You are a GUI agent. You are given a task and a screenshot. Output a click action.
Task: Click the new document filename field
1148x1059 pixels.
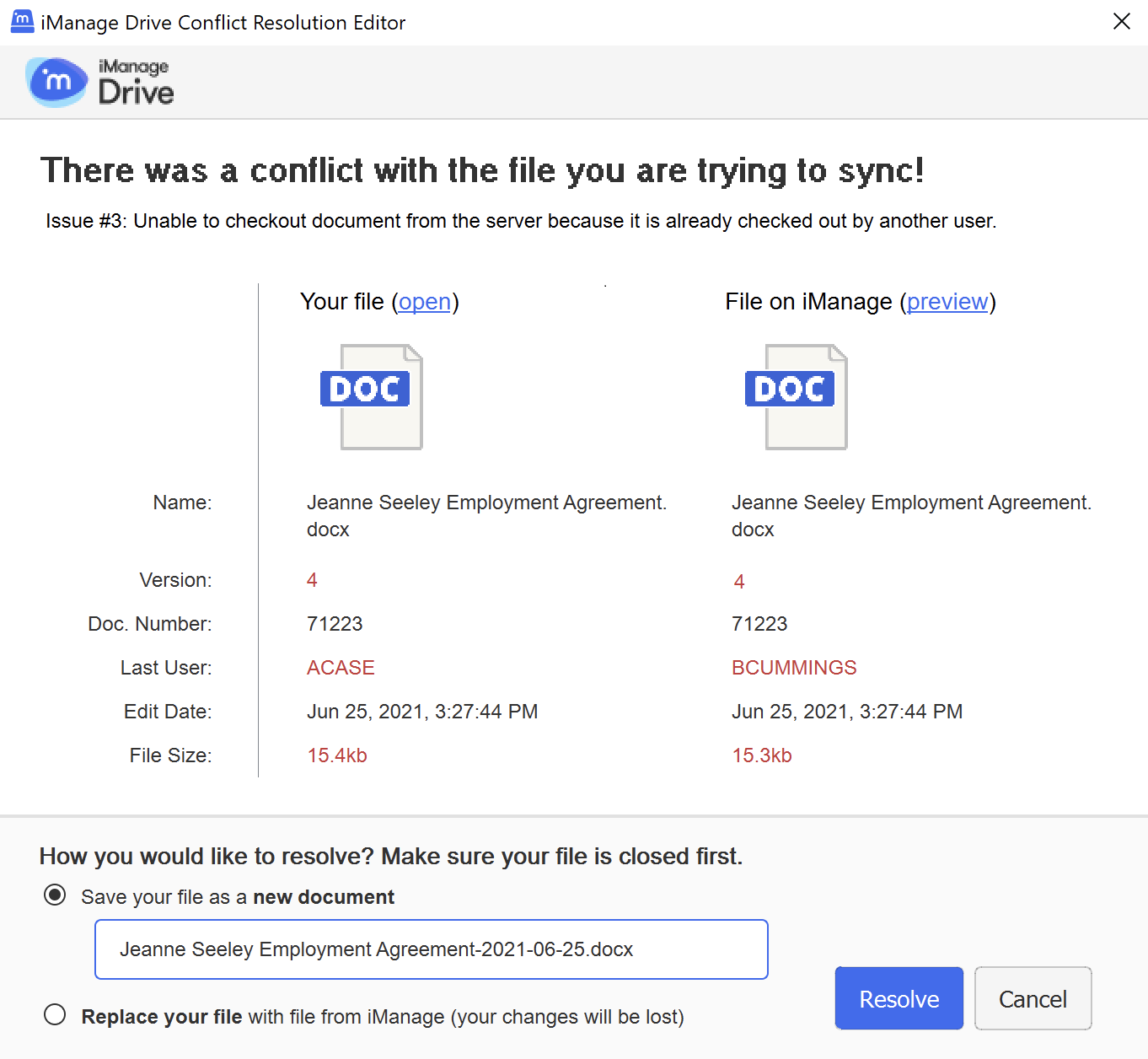pyautogui.click(x=432, y=949)
